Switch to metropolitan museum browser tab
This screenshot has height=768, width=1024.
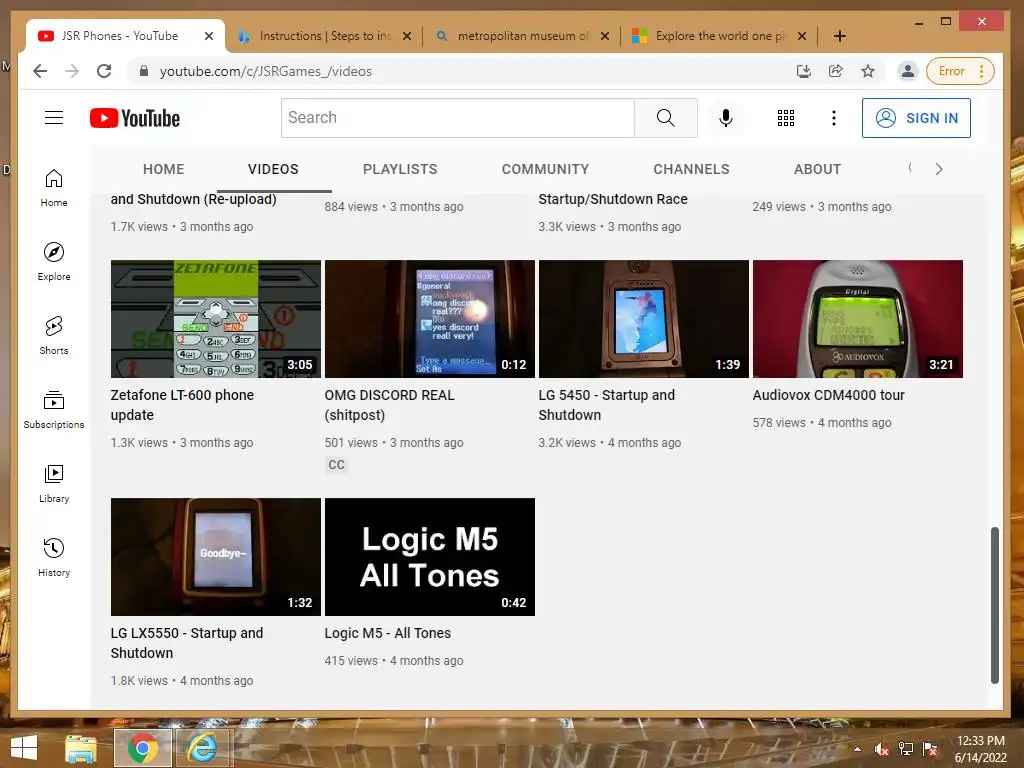[522, 36]
